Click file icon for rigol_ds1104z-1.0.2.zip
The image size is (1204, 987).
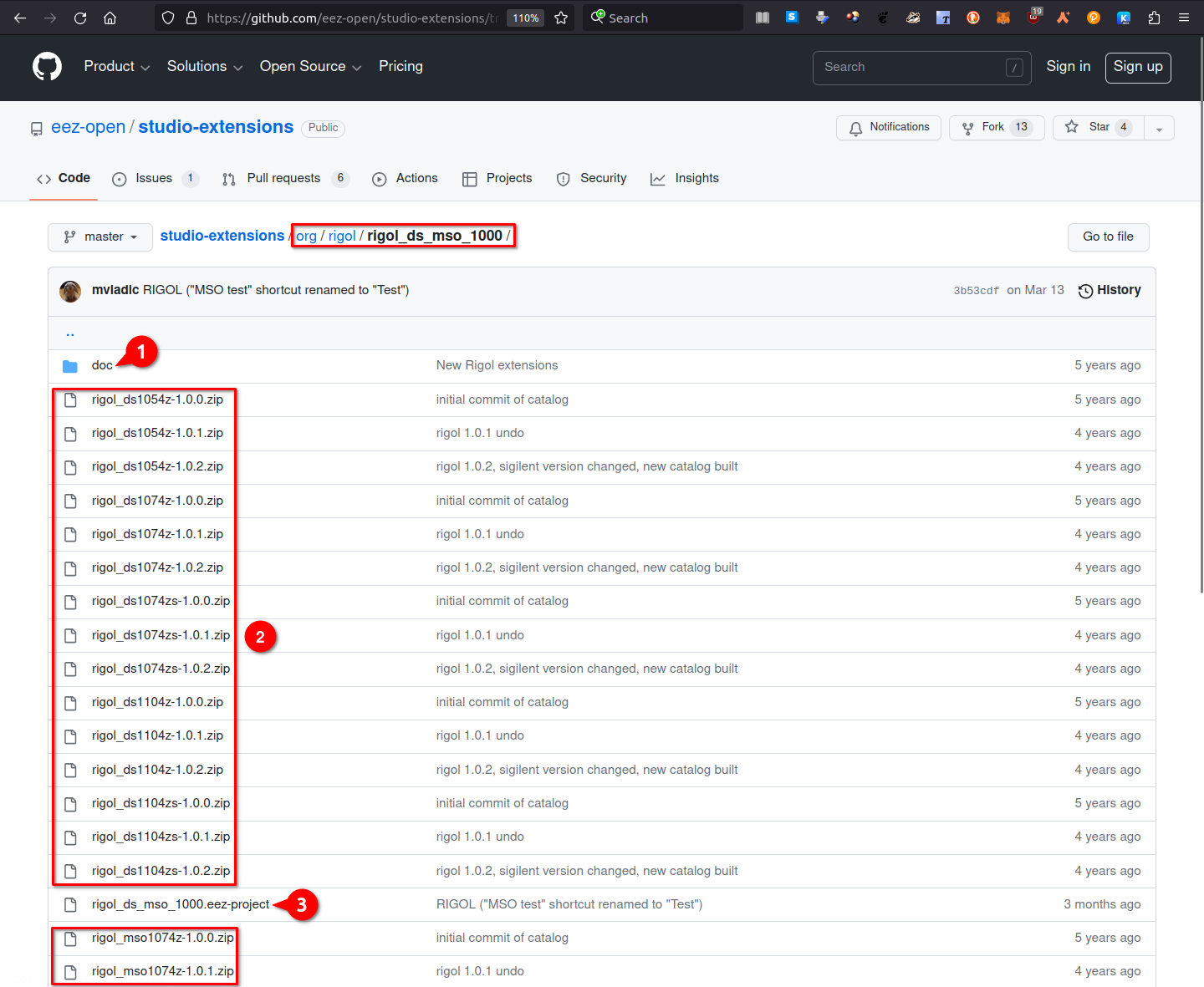tap(70, 770)
